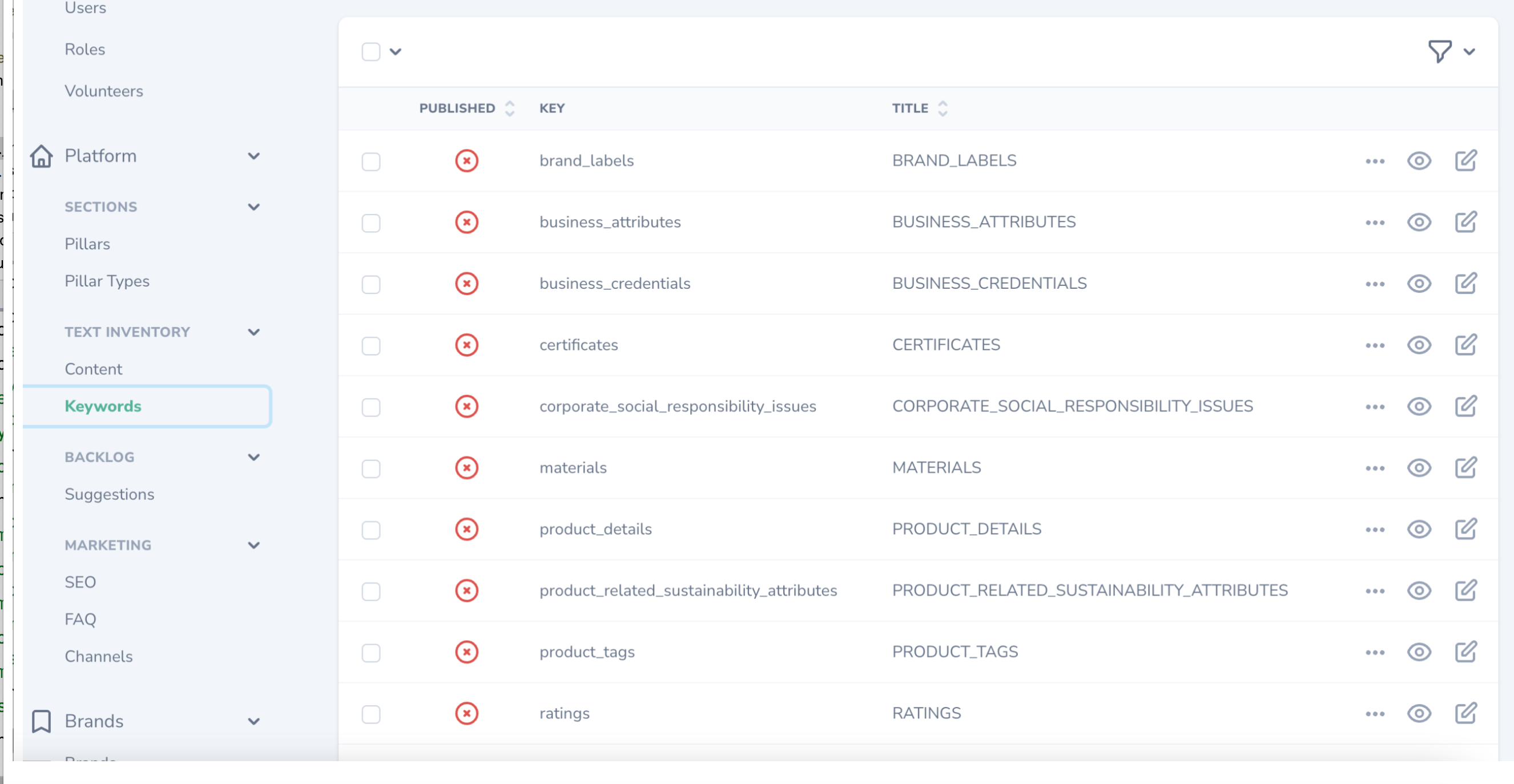
Task: Expand the Brands section in sidebar
Action: (x=253, y=721)
